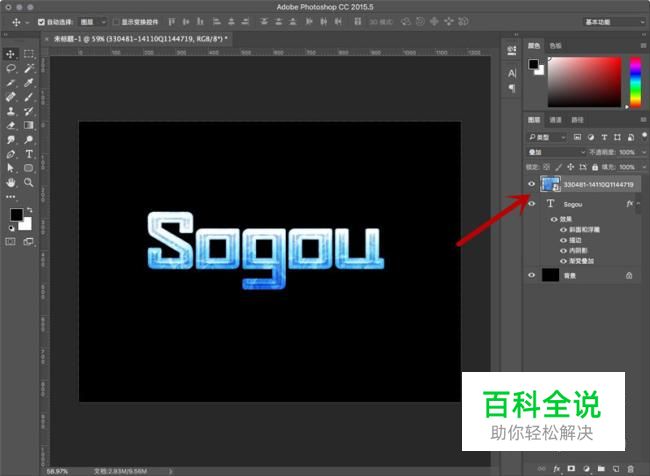
Task: Swap foreground and background colors
Action: point(29,210)
